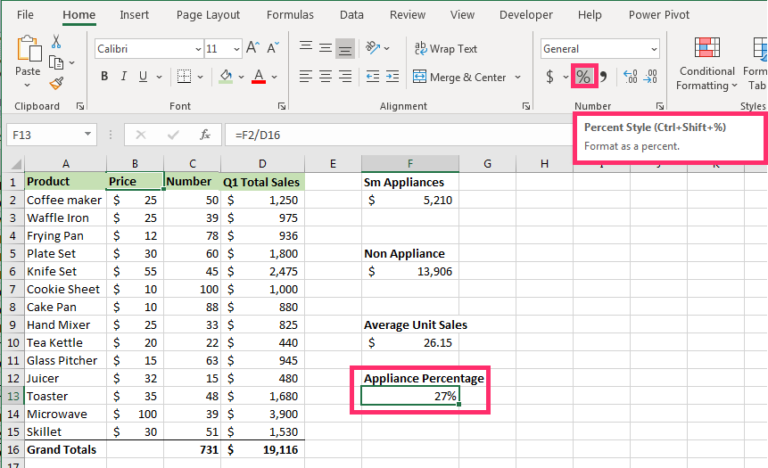Click the Merge & Center button
768x468 pixels.
pos(460,77)
